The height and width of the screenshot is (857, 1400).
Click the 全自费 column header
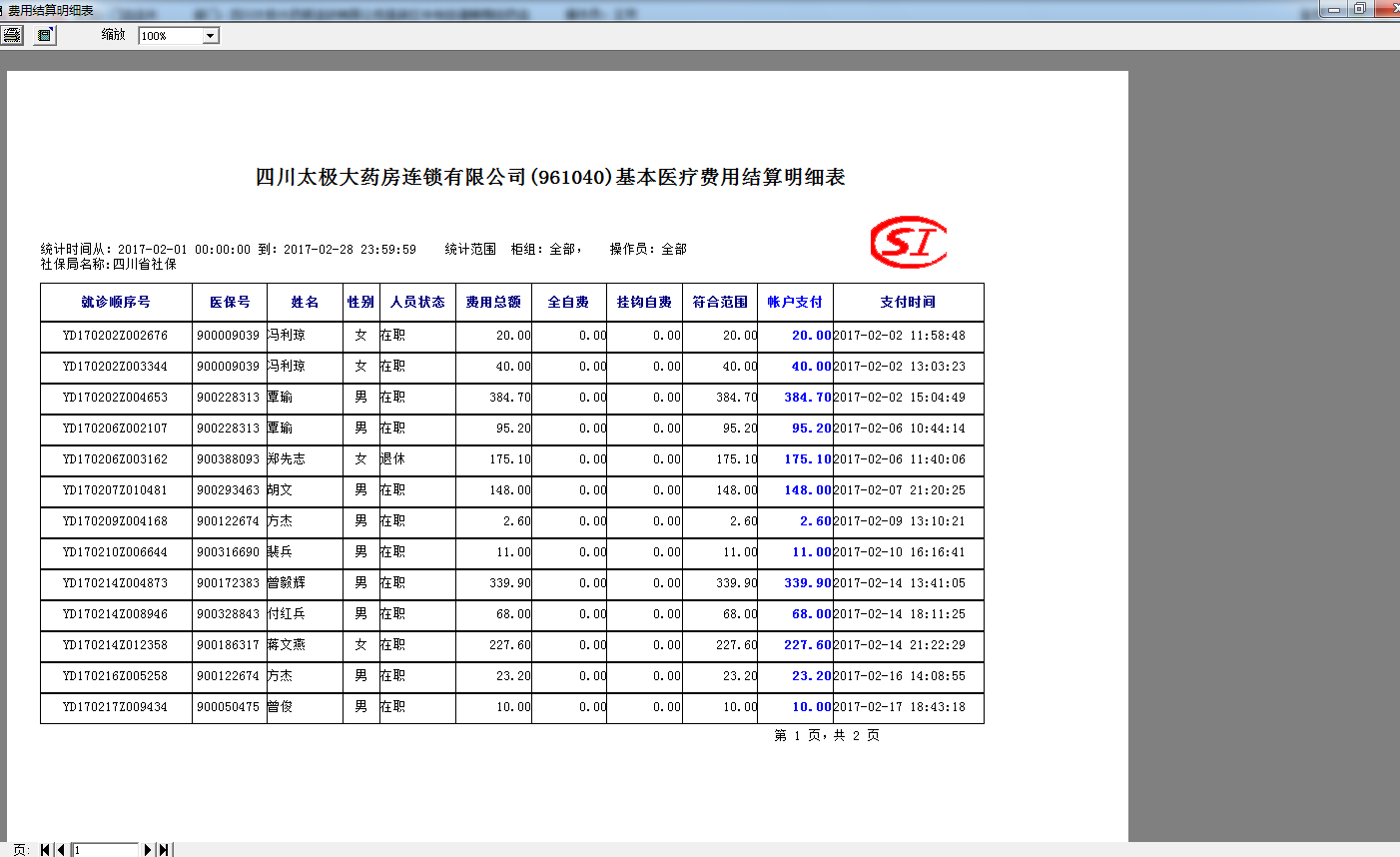[568, 302]
